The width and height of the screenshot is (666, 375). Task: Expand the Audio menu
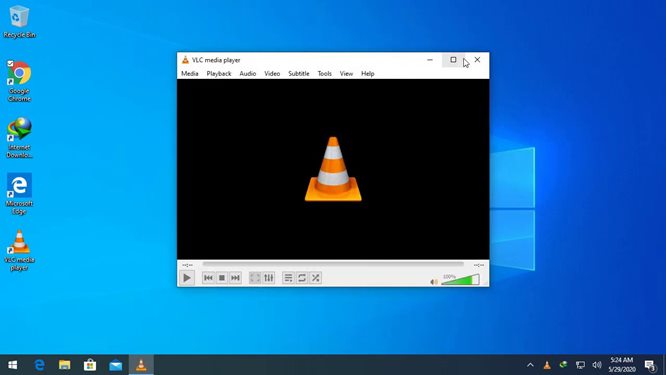[248, 73]
